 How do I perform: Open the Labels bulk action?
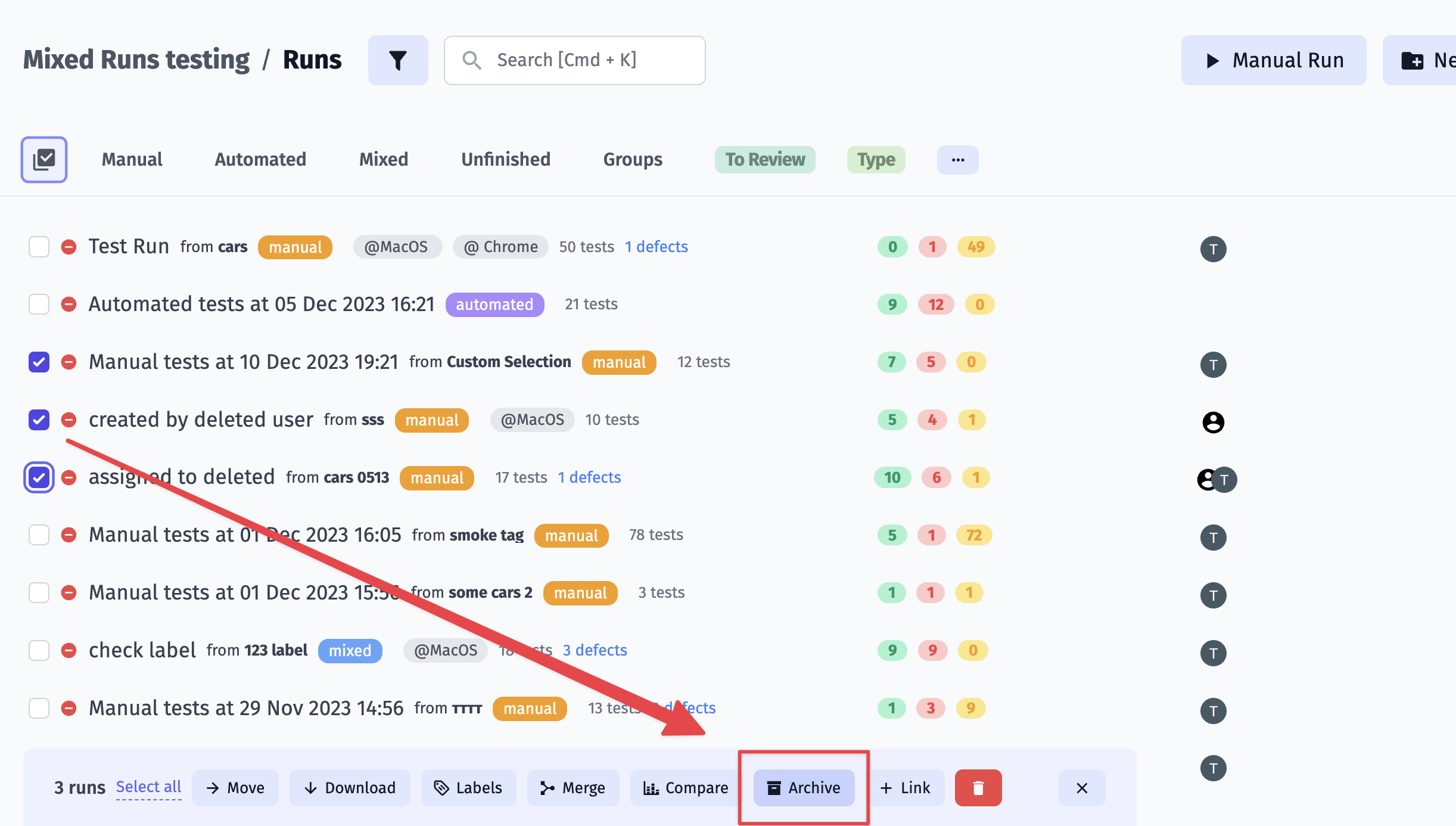click(x=469, y=788)
